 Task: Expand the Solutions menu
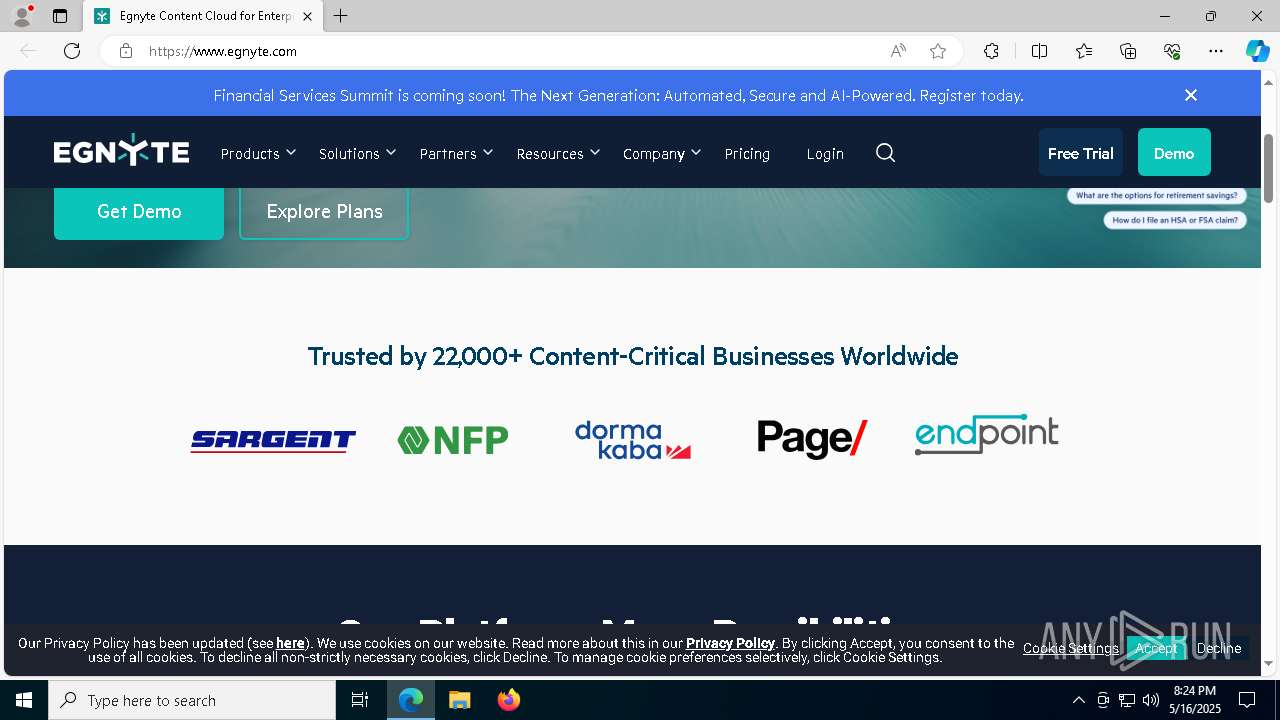pyautogui.click(x=358, y=153)
